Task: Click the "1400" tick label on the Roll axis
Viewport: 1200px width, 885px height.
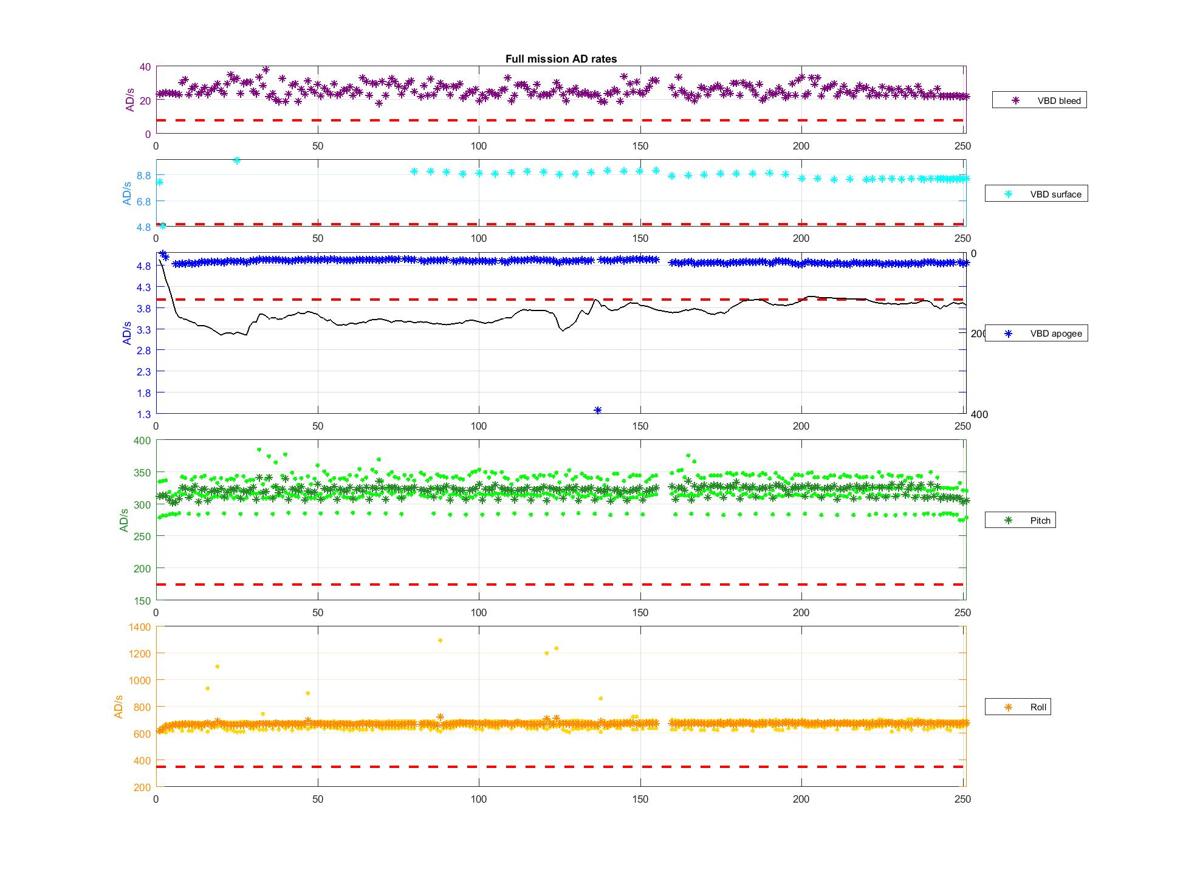Action: click(140, 626)
